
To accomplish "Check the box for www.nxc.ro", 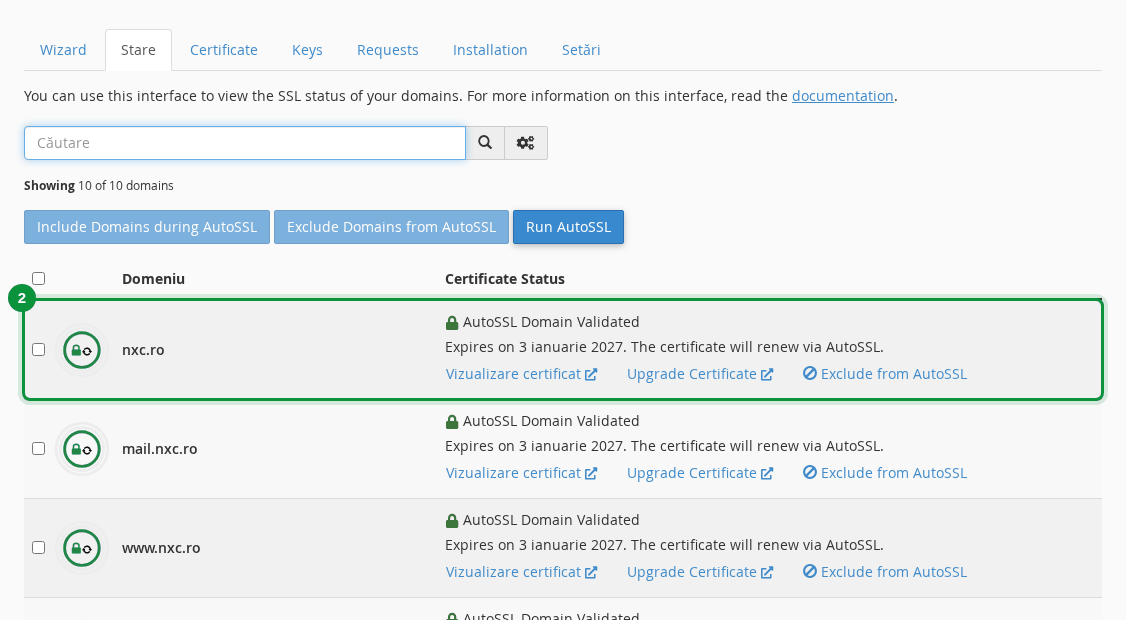I will point(39,548).
